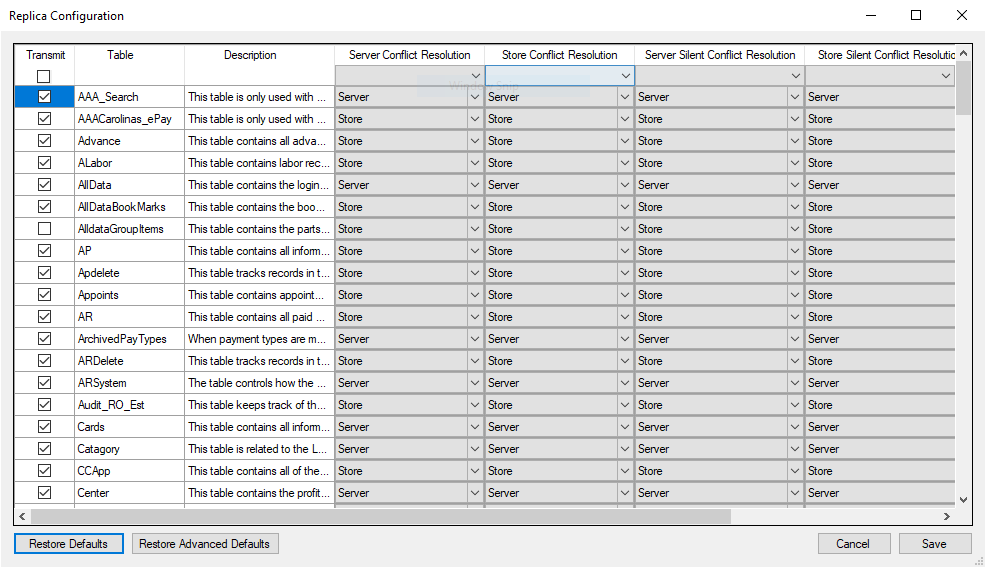Click horizontal scrollbar left arrow
986x568 pixels.
23,516
